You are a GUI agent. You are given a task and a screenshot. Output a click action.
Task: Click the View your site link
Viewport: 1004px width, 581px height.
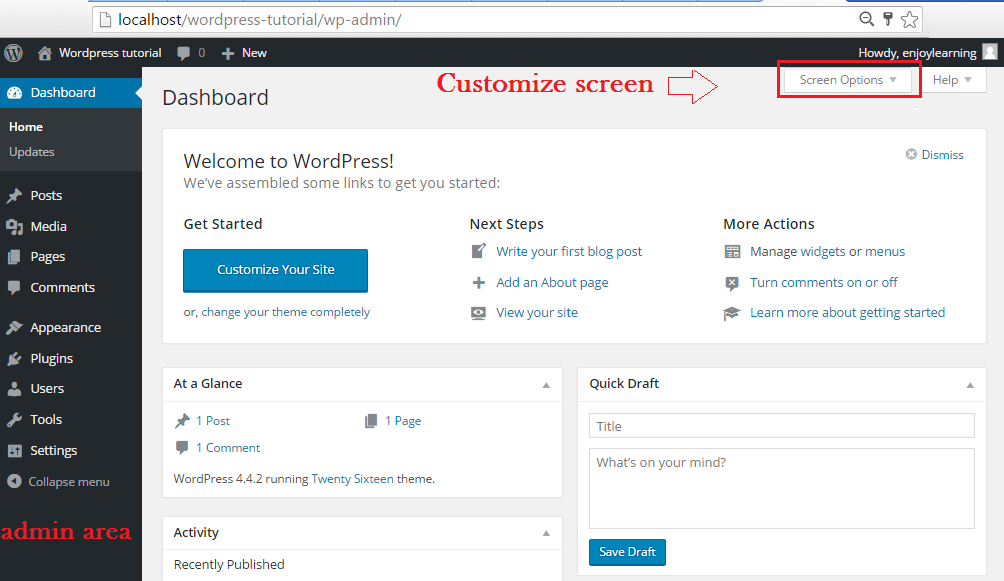click(537, 313)
